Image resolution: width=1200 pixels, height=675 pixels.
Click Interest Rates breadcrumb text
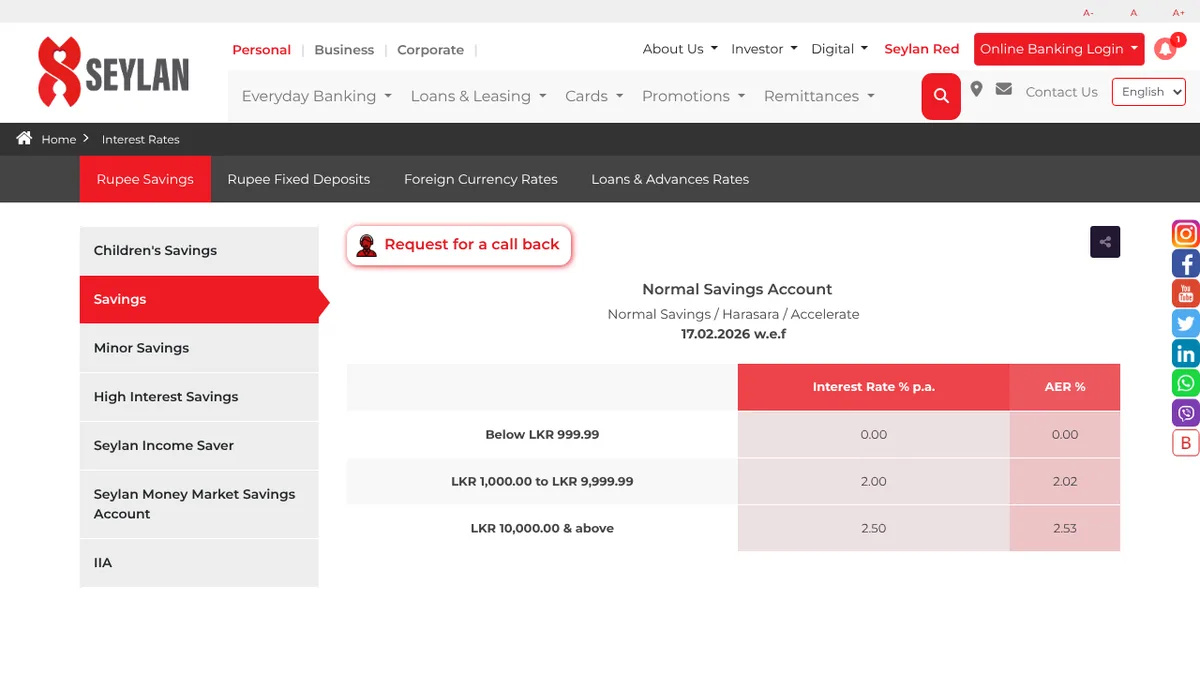(141, 139)
